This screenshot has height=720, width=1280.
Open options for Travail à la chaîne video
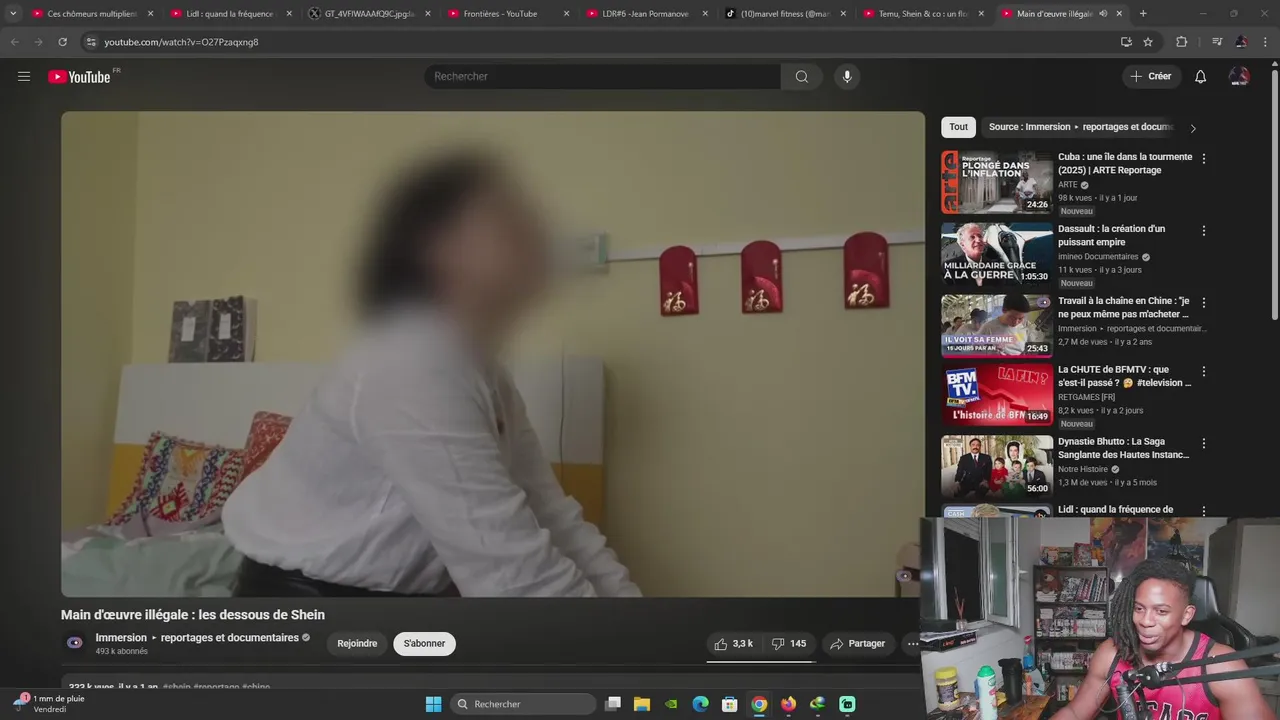[1204, 303]
